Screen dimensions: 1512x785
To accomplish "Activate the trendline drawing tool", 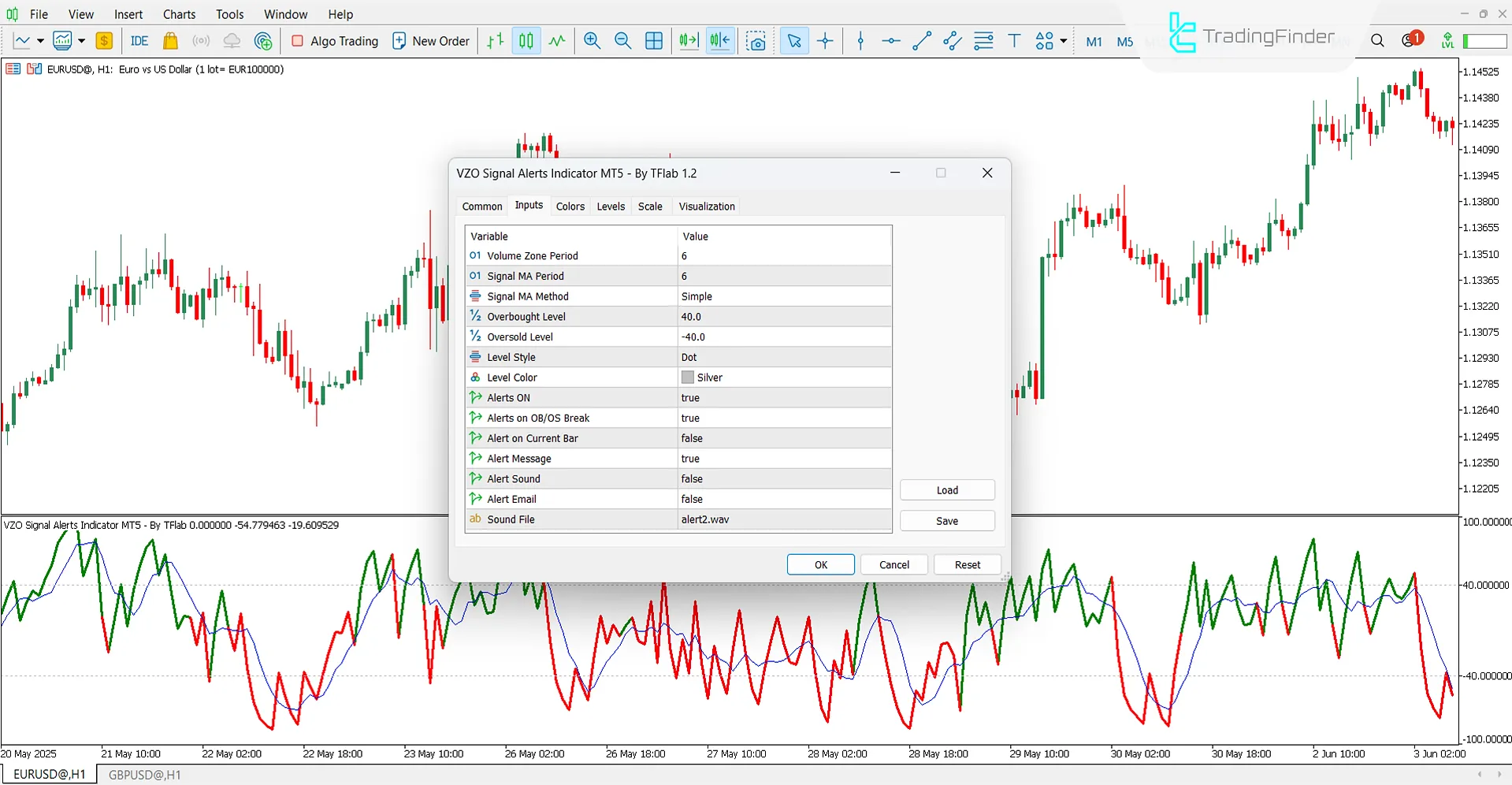I will [921, 41].
